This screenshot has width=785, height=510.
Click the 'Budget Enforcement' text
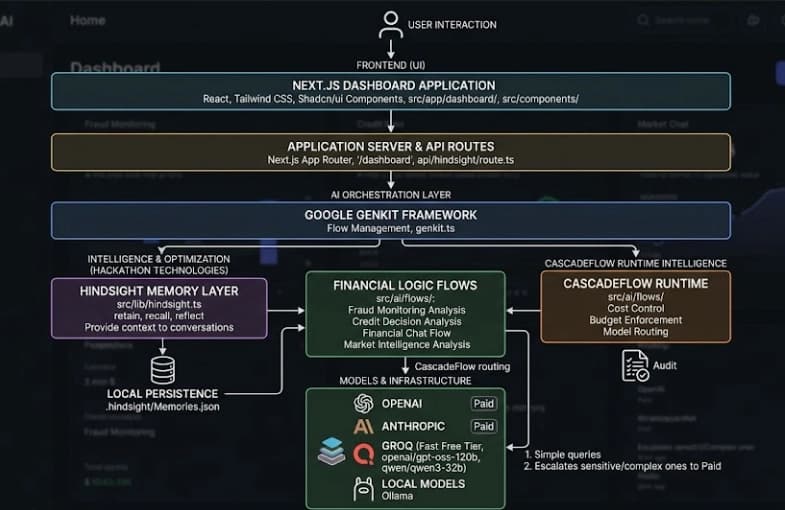636,320
